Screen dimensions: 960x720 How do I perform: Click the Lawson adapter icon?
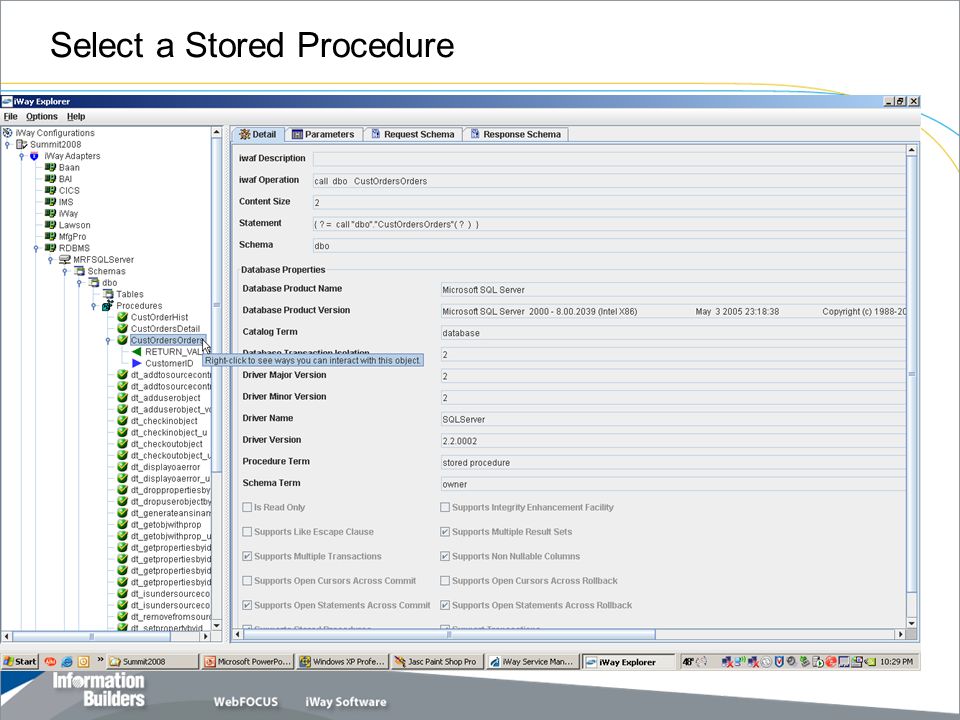point(50,225)
